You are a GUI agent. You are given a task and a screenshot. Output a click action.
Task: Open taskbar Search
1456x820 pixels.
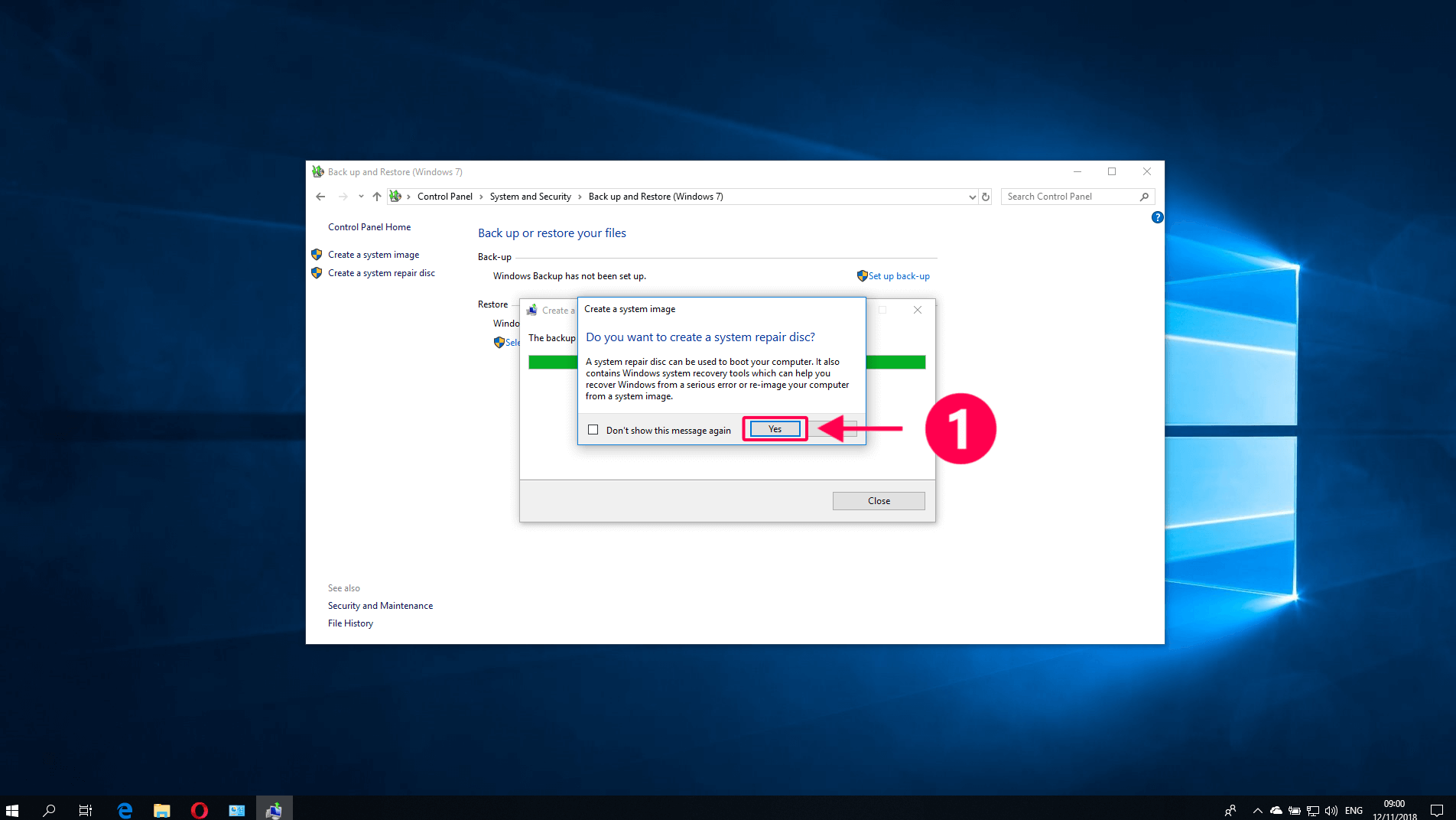tap(49, 810)
